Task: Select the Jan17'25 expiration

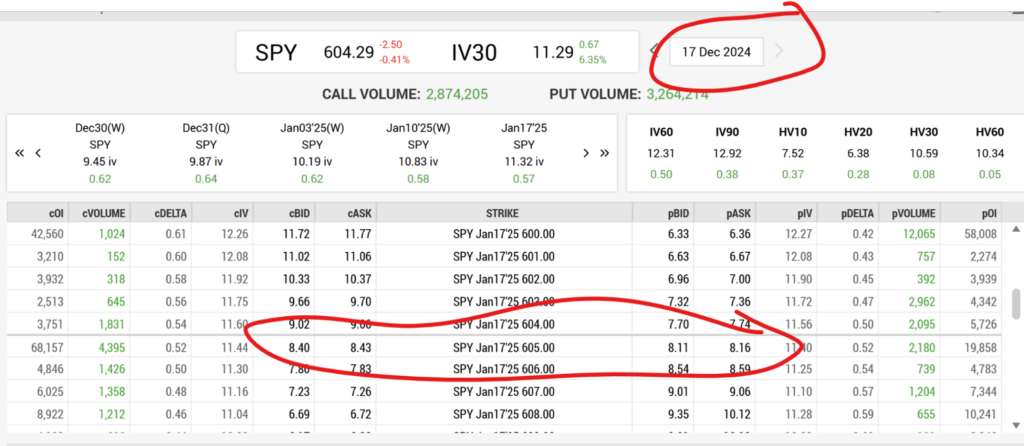Action: [524, 153]
